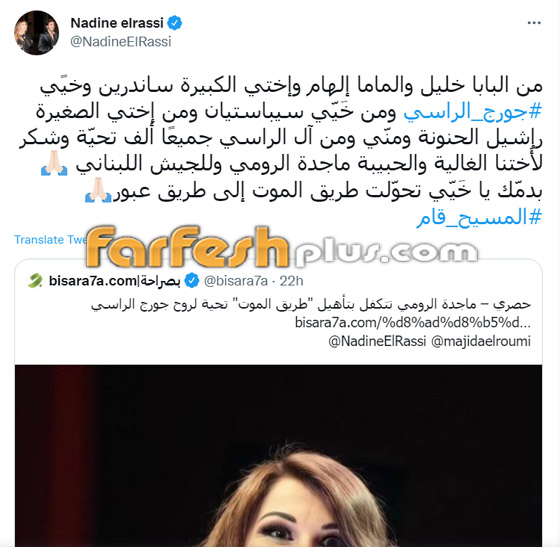The image size is (560, 547).
Task: Open the #جورج_الراسي hashtag
Action: pos(472,112)
